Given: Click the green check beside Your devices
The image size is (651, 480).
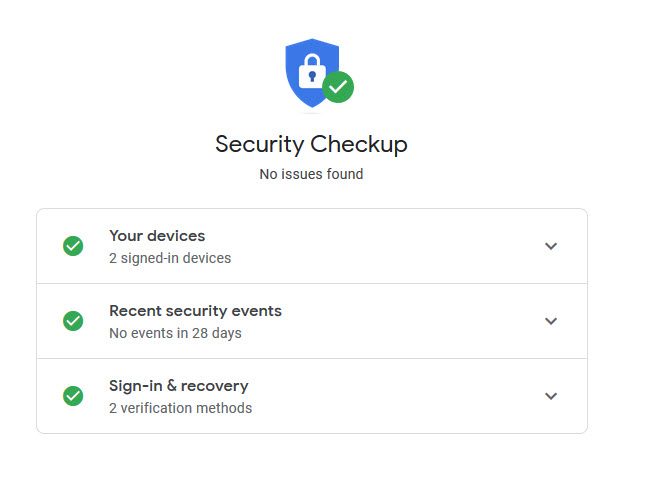Looking at the screenshot, I should pos(73,246).
